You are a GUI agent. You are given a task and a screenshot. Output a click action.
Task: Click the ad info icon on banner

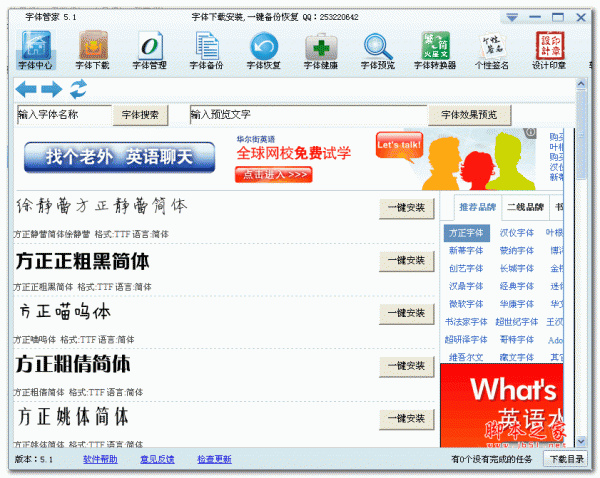pos(530,133)
